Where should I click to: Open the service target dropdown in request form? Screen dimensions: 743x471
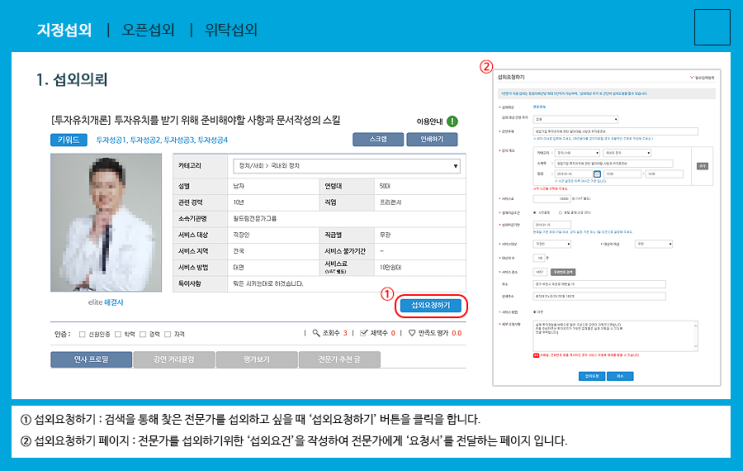(552, 244)
